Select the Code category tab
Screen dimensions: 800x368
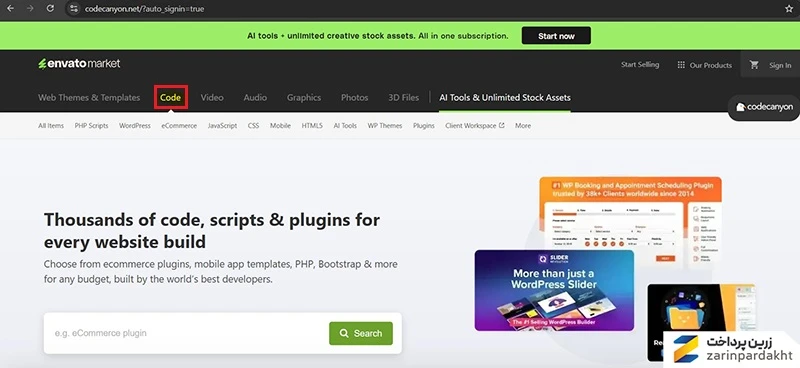click(170, 97)
